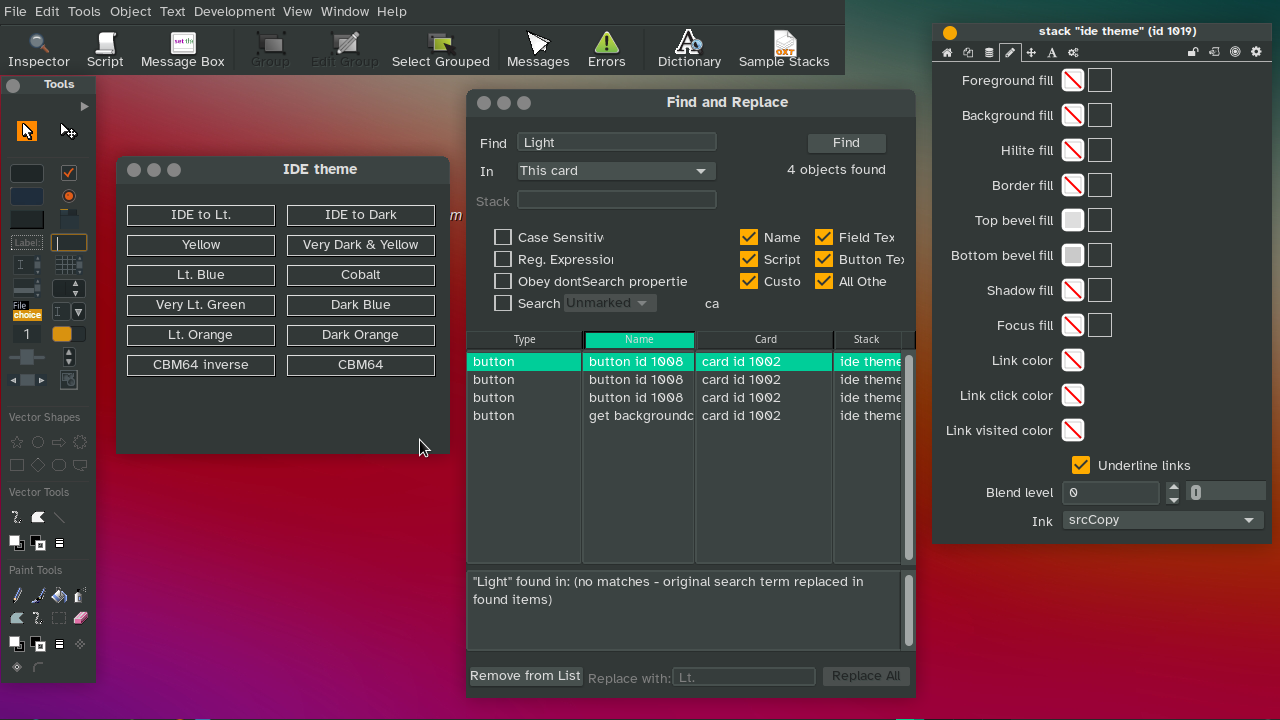Select the spray can paint tool

tap(81, 595)
